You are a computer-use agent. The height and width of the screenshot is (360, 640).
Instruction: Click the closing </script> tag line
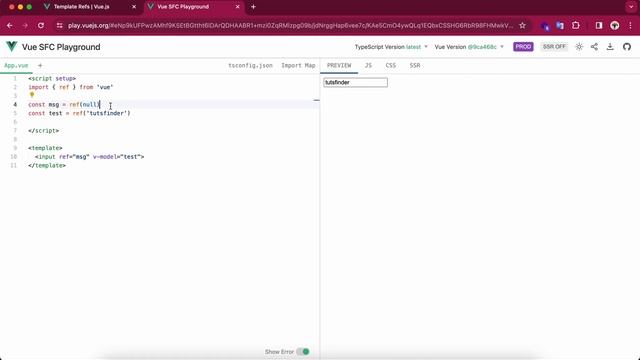coord(44,131)
